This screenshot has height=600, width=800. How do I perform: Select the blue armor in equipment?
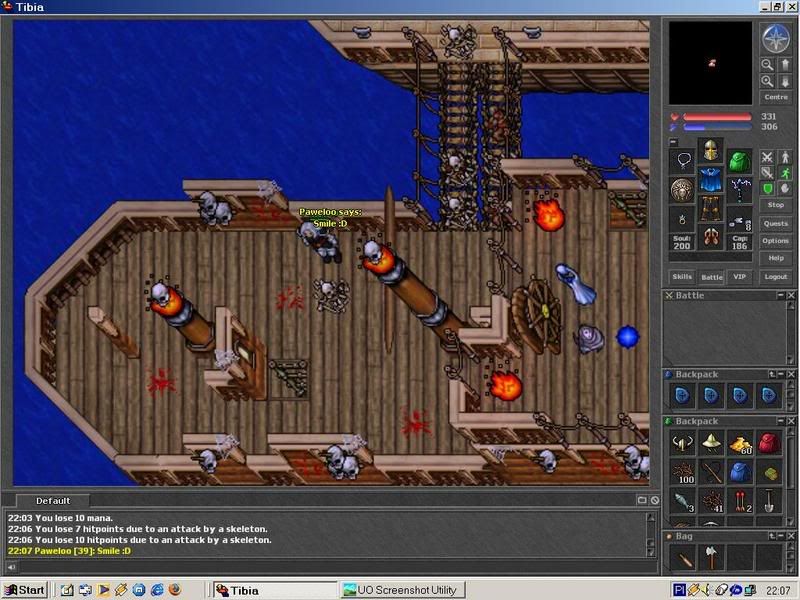click(711, 180)
